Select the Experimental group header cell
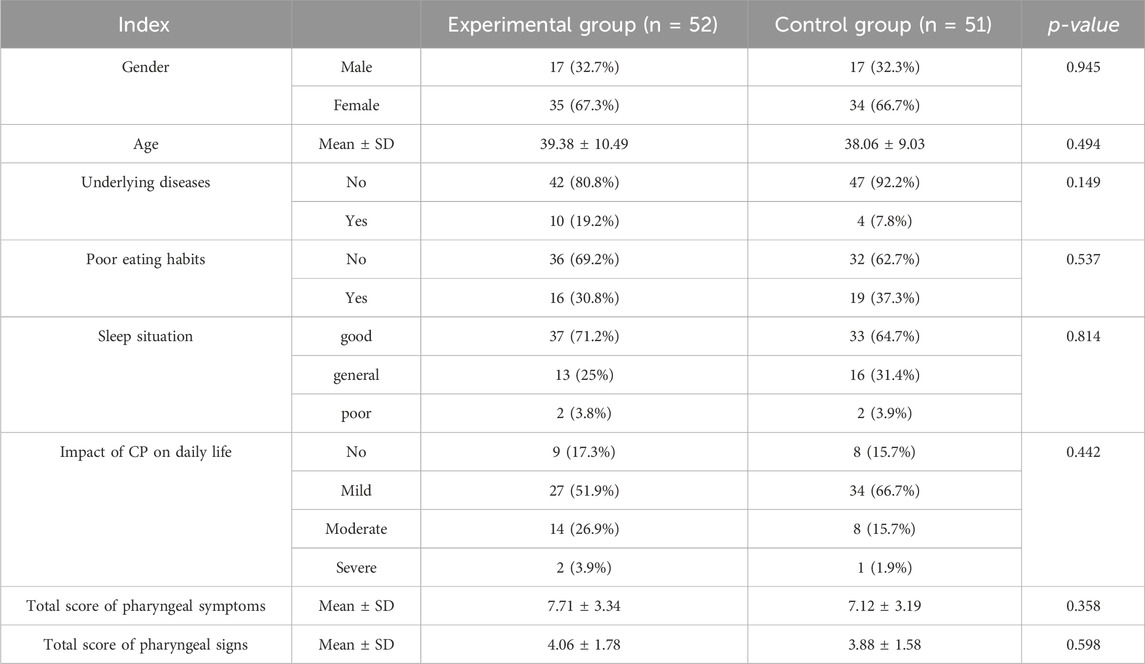Viewport: 1145px width, 664px height. (x=583, y=25)
